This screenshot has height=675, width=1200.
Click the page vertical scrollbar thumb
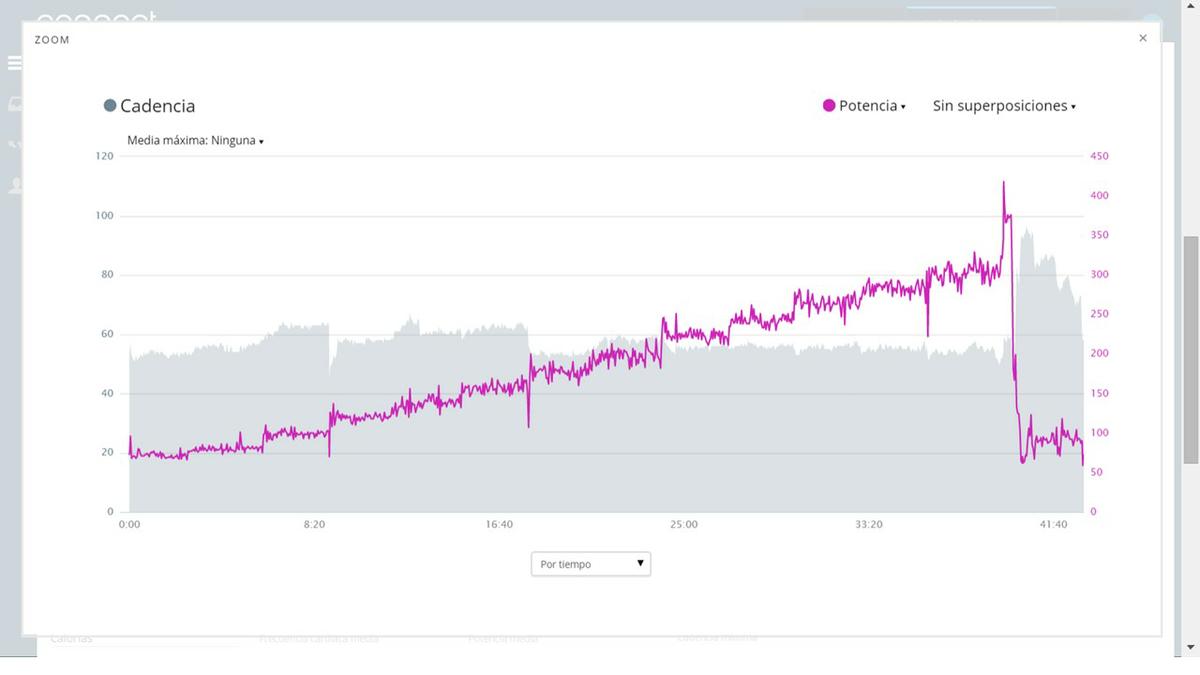[1191, 350]
